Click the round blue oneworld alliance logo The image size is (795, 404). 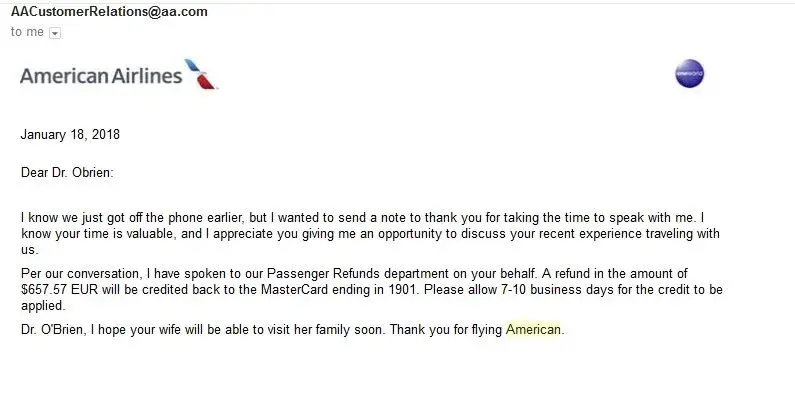pos(689,75)
